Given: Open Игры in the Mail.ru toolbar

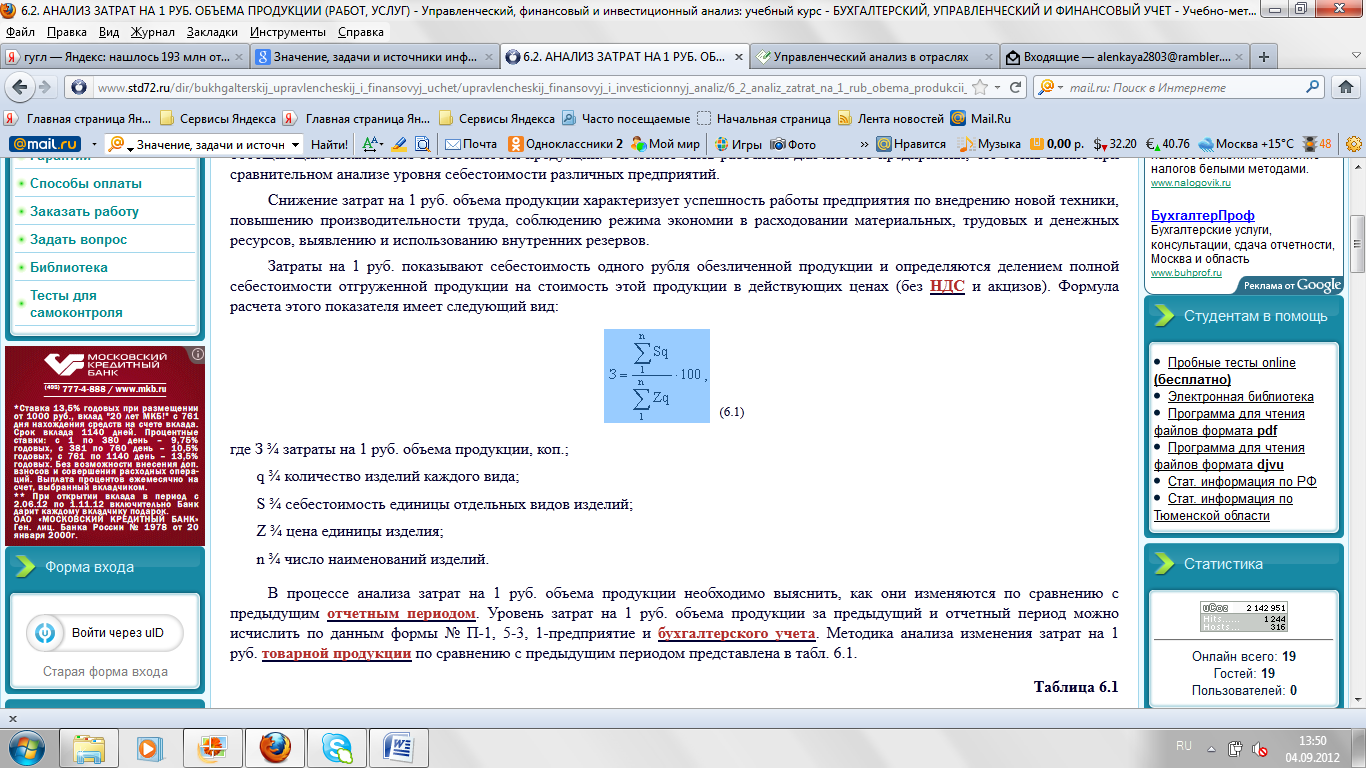Looking at the screenshot, I should click(x=738, y=144).
